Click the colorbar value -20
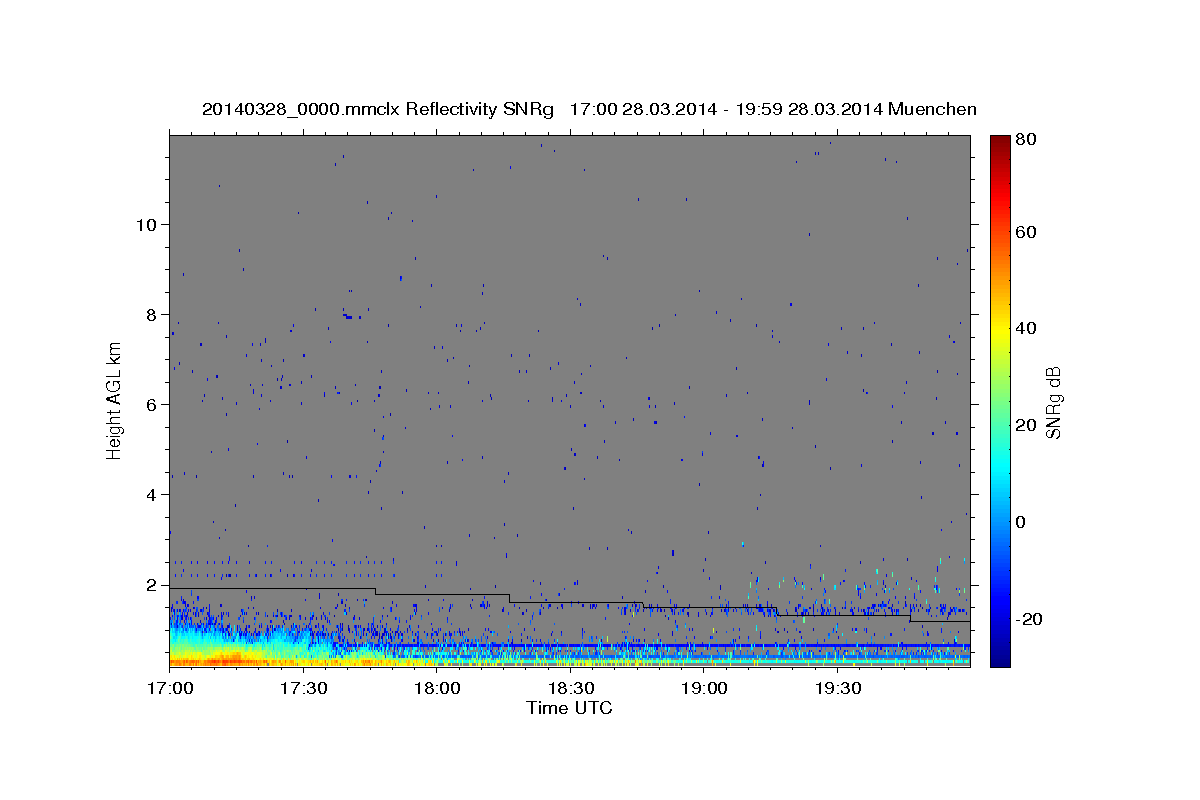This screenshot has width=1200, height=800. 1031,619
